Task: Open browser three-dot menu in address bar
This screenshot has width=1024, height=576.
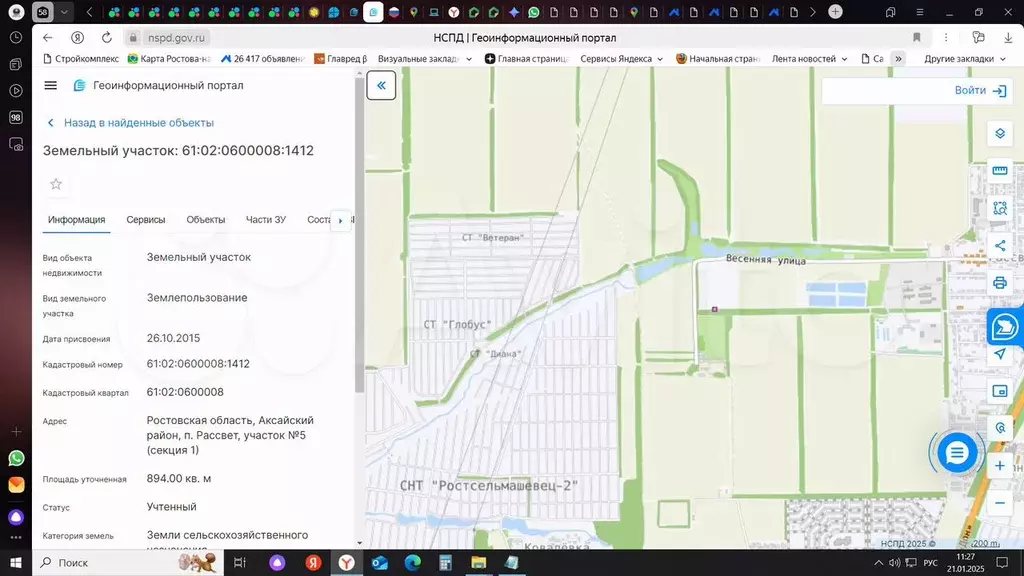Action: point(946,38)
